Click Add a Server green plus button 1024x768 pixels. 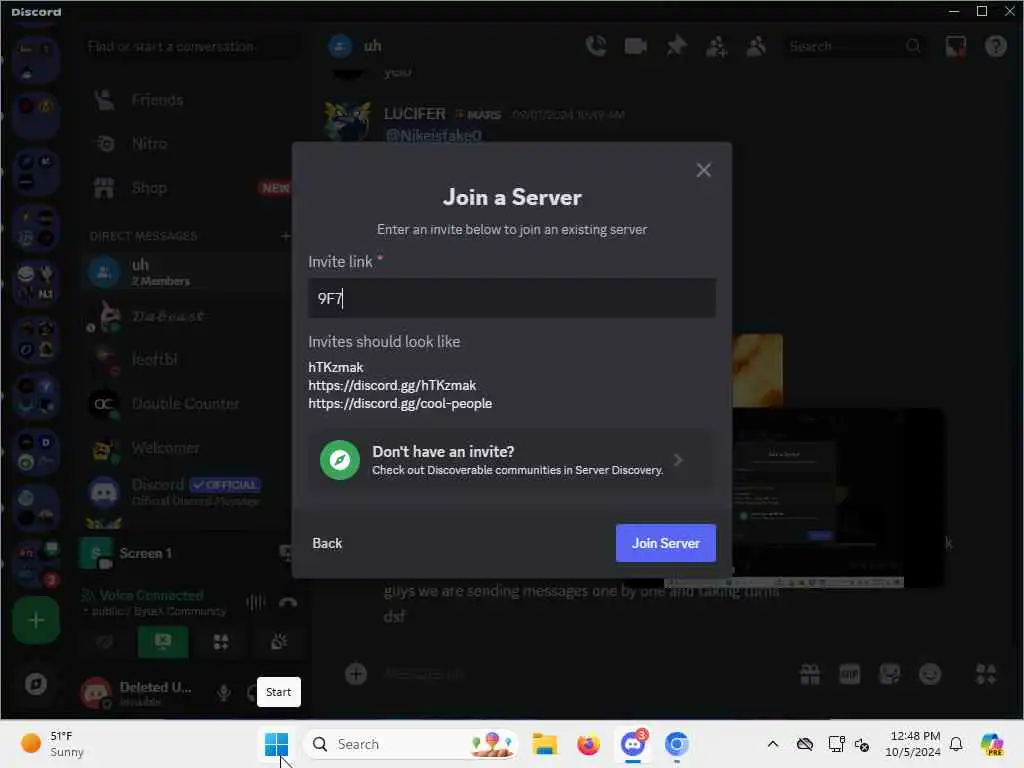coord(36,620)
